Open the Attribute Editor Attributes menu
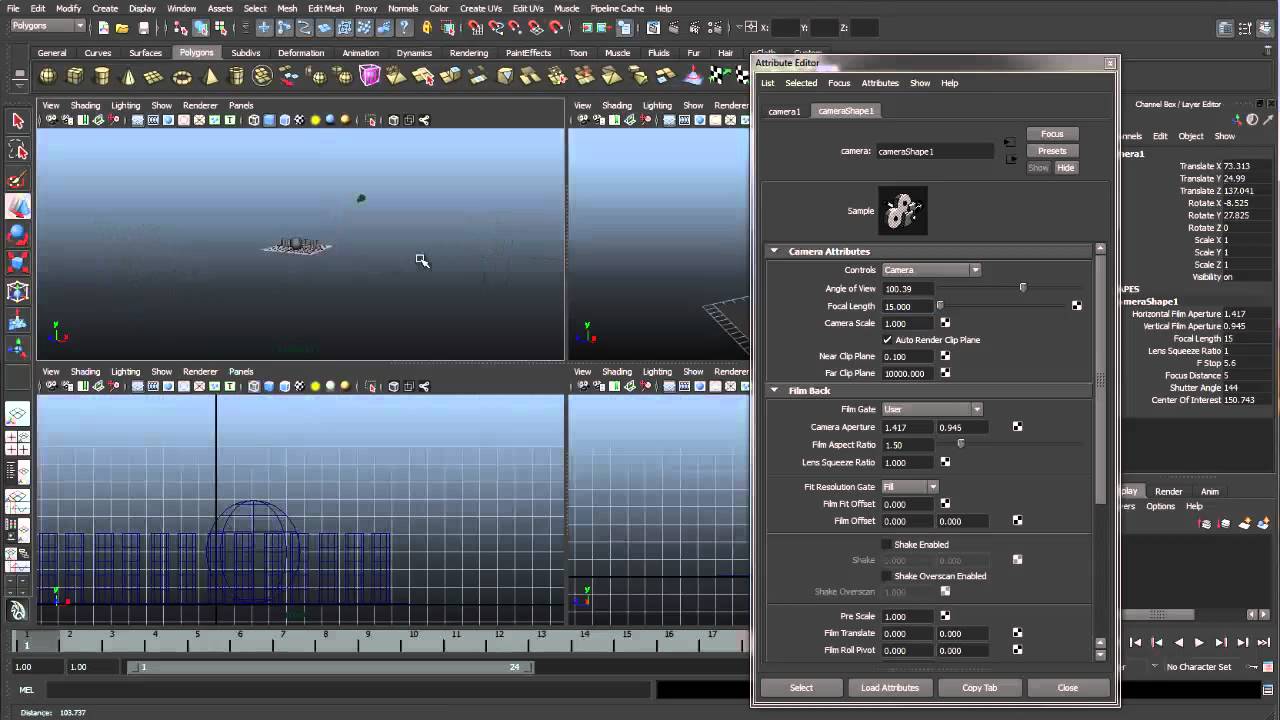Image resolution: width=1280 pixels, height=720 pixels. [880, 83]
